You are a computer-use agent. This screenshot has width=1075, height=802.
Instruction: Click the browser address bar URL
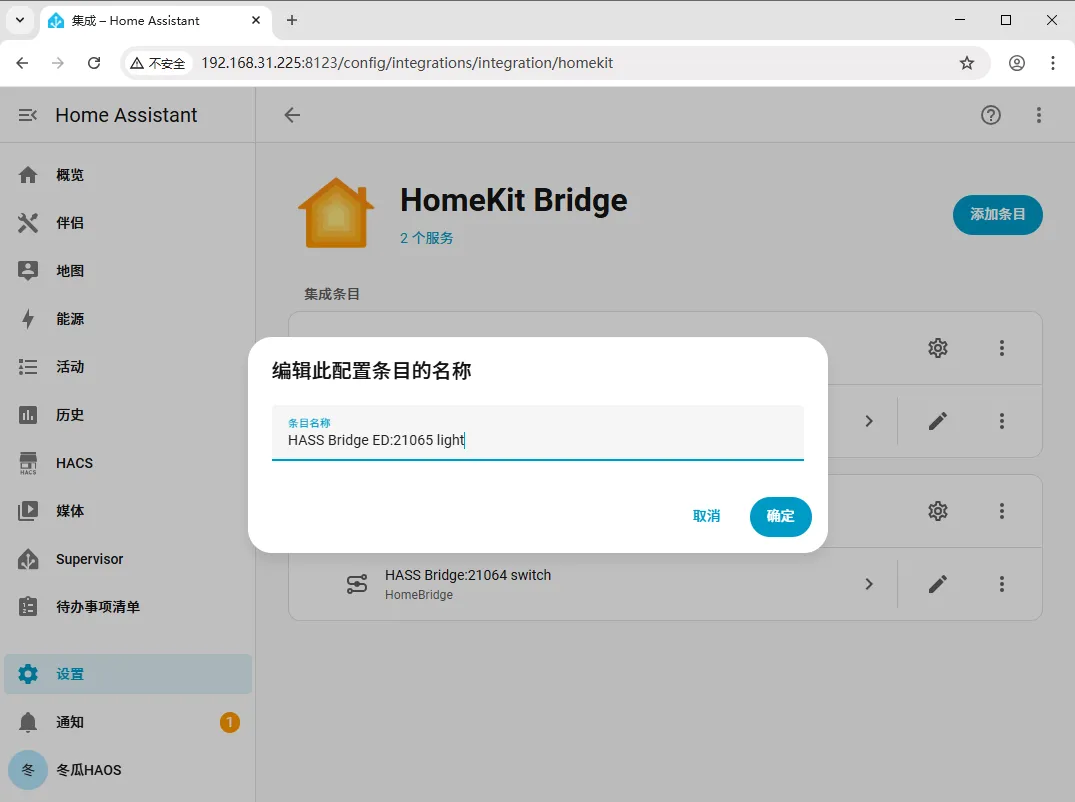(407, 63)
